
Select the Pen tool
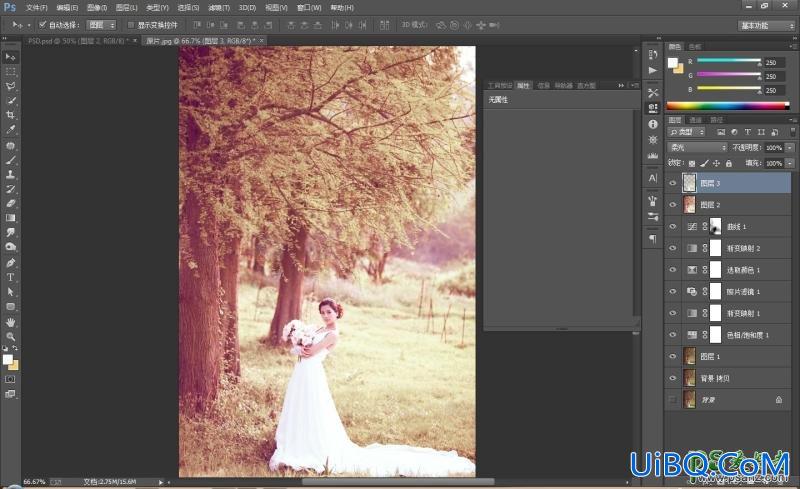[x=10, y=263]
